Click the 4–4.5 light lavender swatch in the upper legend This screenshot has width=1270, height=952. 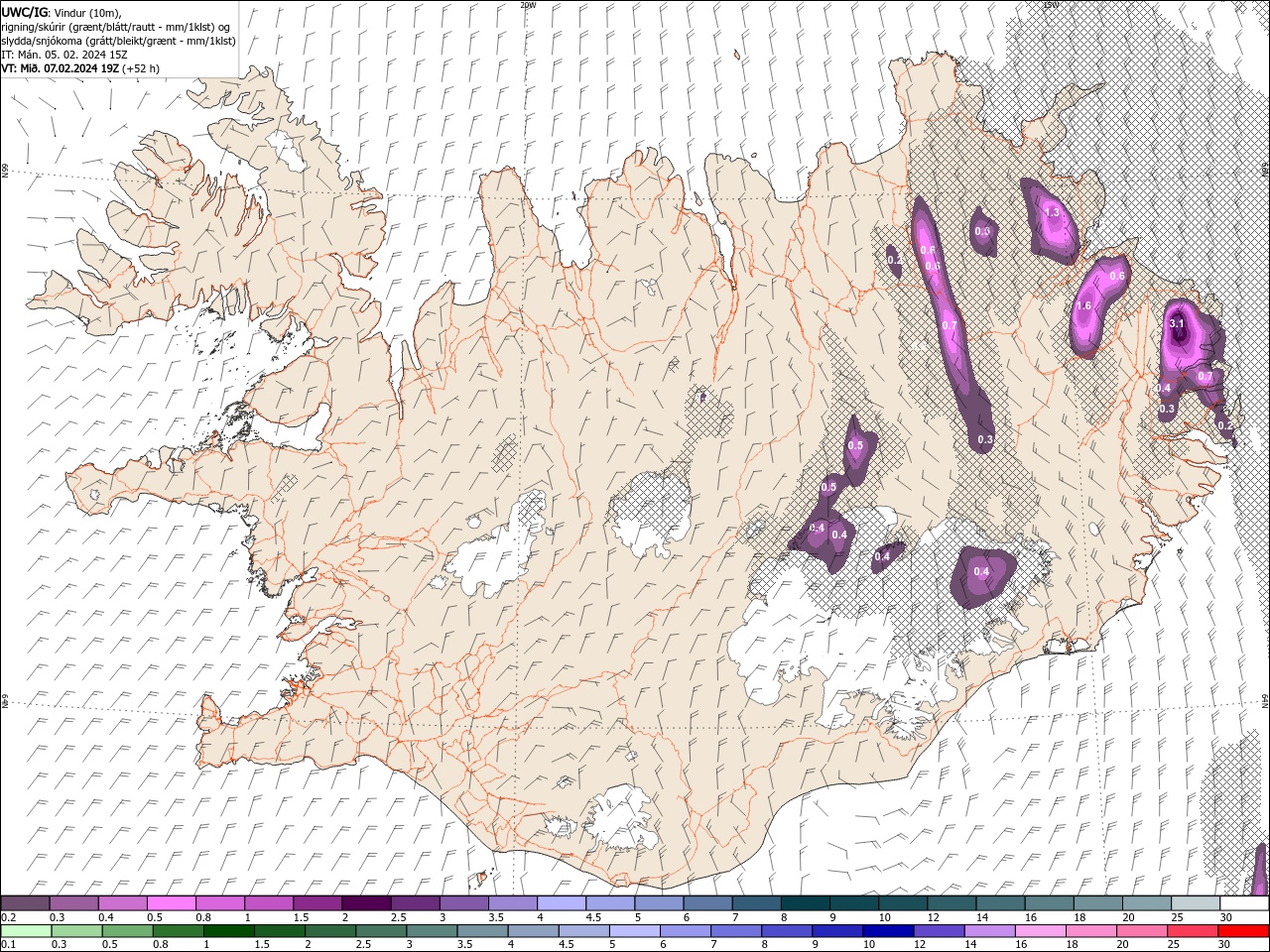pos(562,903)
